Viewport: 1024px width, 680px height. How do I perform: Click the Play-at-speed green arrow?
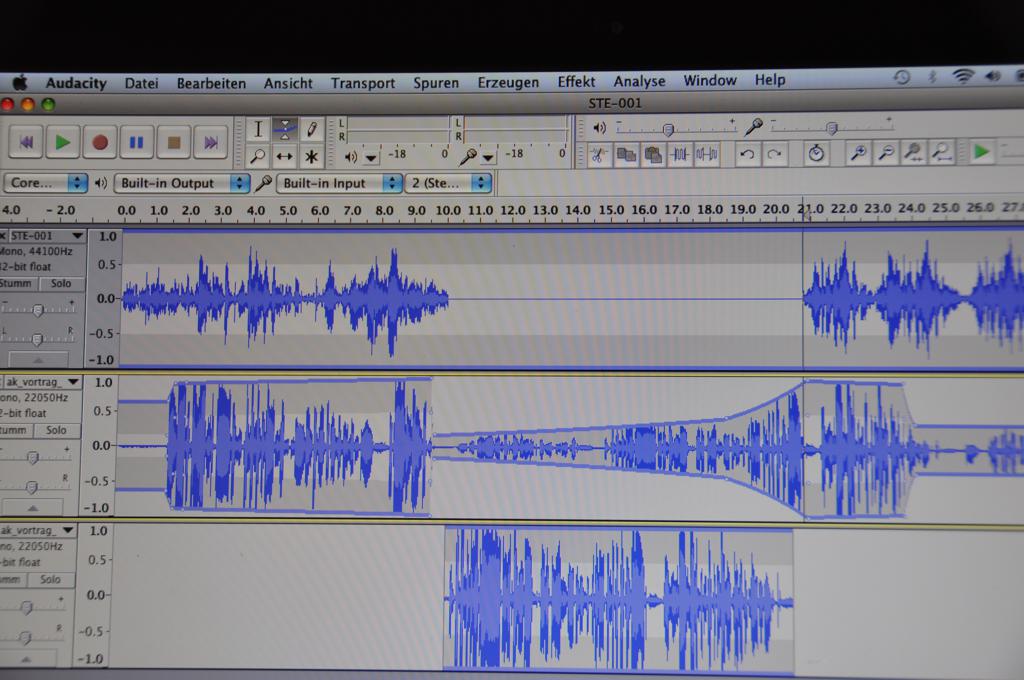981,152
